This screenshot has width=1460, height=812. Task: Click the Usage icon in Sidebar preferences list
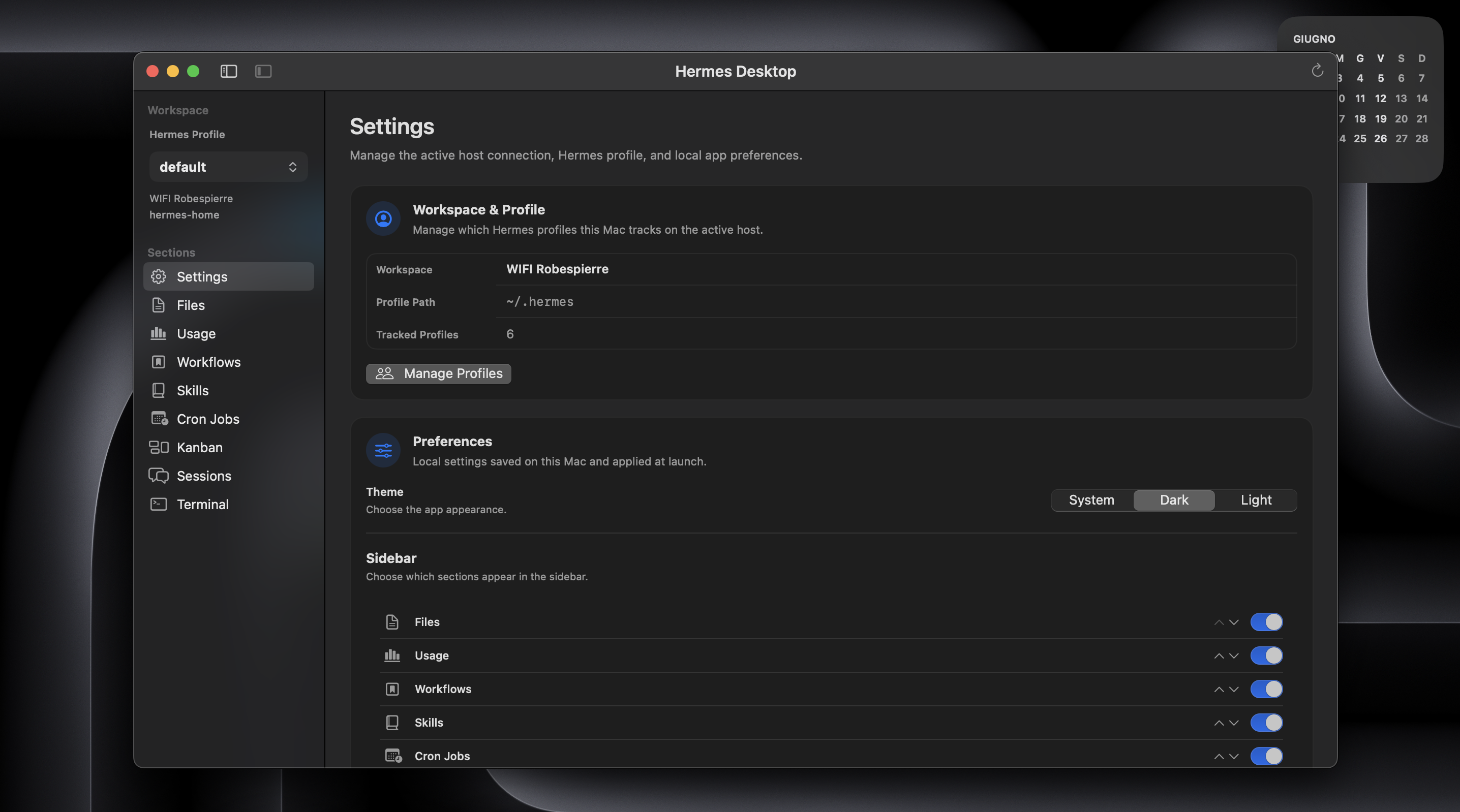[392, 655]
